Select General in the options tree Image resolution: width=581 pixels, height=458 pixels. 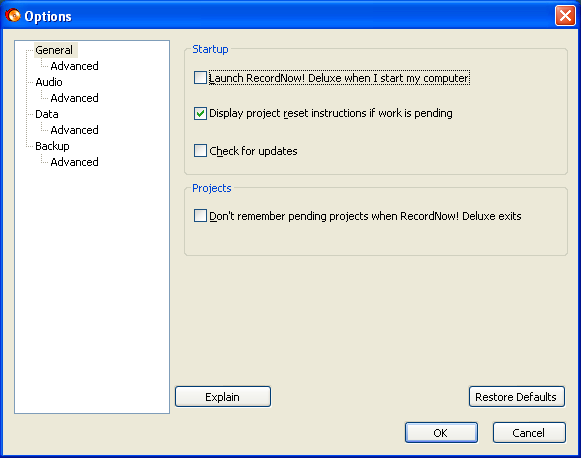pyautogui.click(x=54, y=50)
